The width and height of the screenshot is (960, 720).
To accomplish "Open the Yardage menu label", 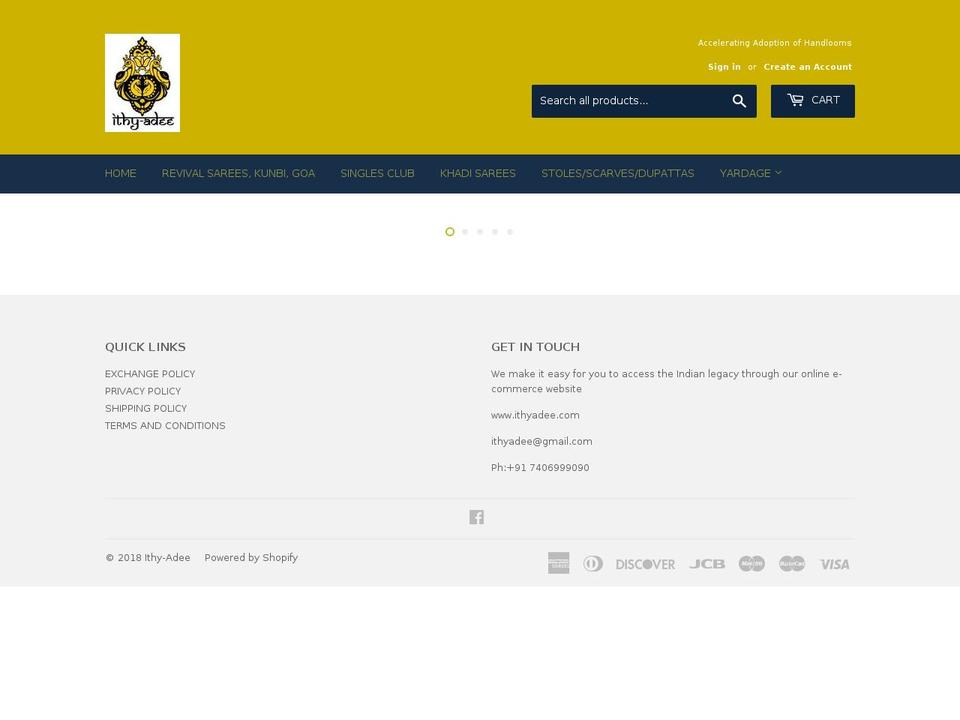I will 745,173.
